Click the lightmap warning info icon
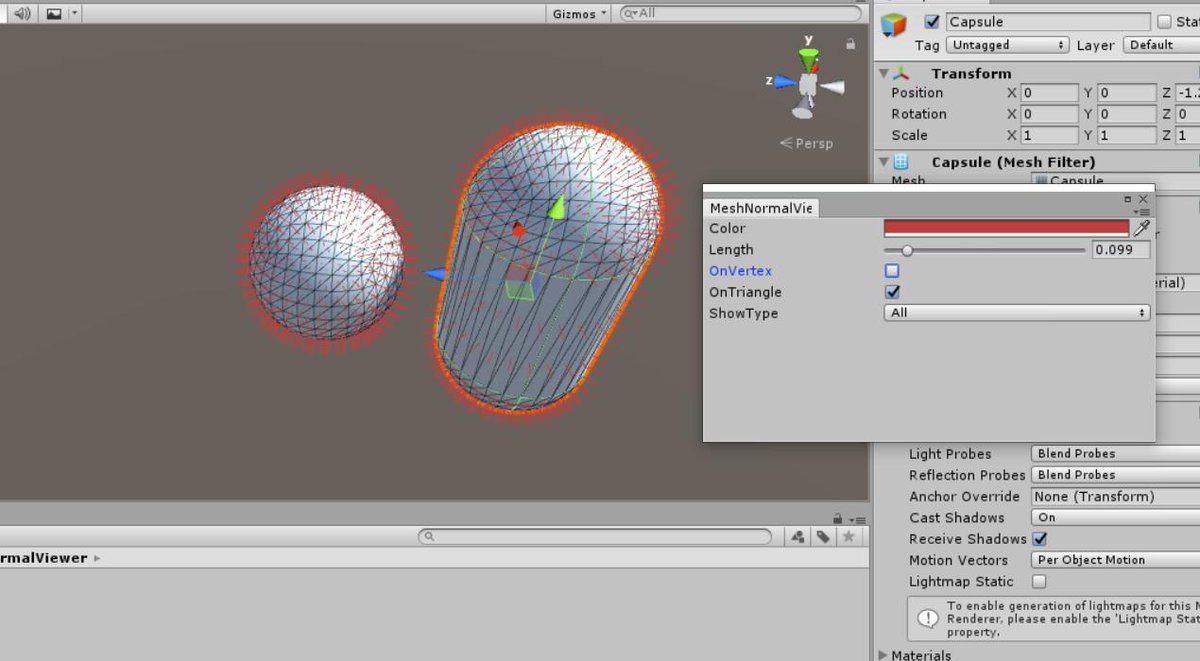1200x661 pixels. [x=929, y=617]
